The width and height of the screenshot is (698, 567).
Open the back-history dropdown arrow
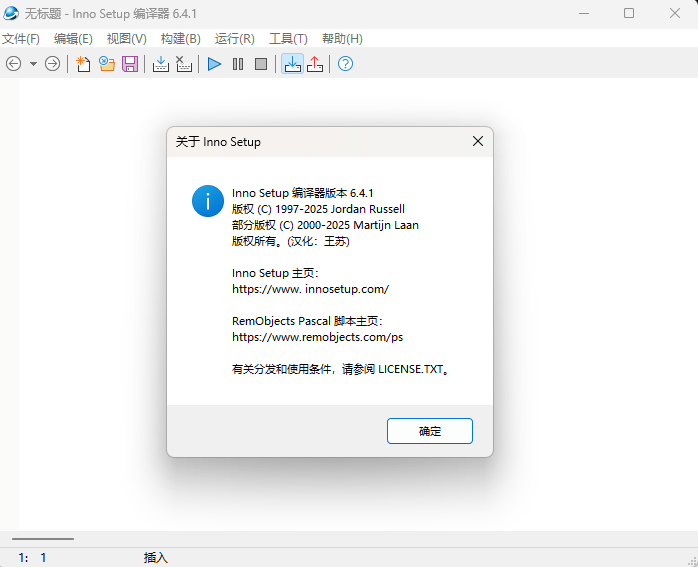click(33, 64)
